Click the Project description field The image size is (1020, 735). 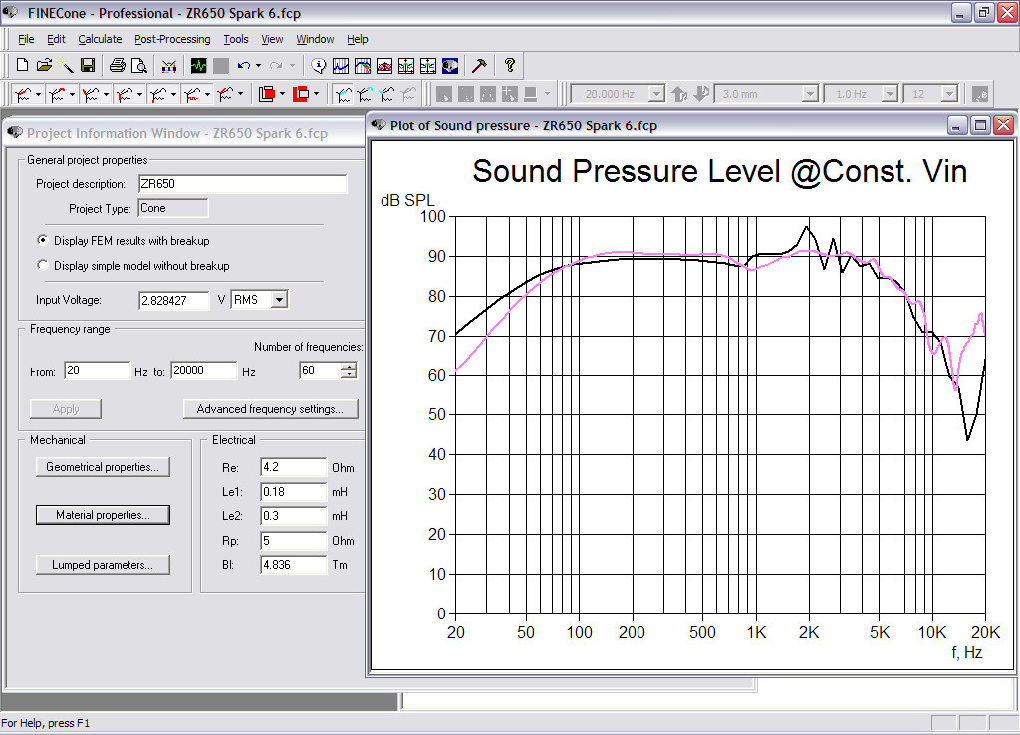(x=243, y=184)
